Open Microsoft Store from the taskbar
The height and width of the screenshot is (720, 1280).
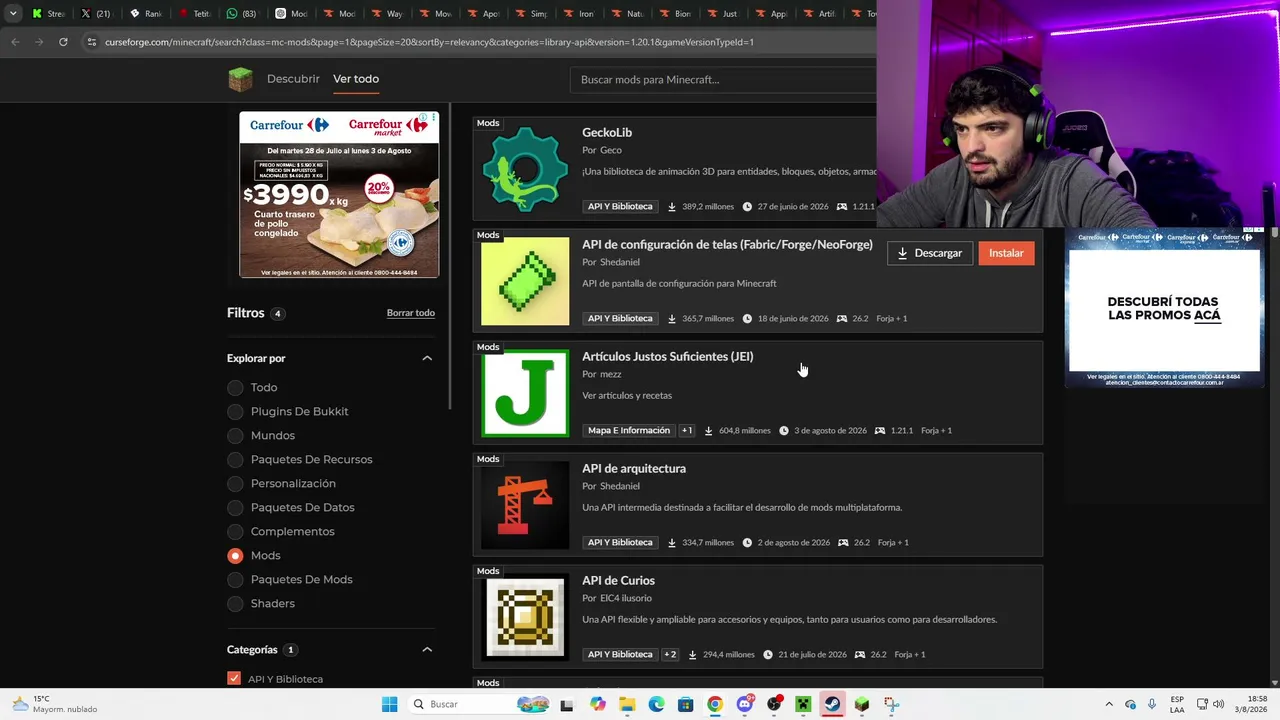[685, 704]
